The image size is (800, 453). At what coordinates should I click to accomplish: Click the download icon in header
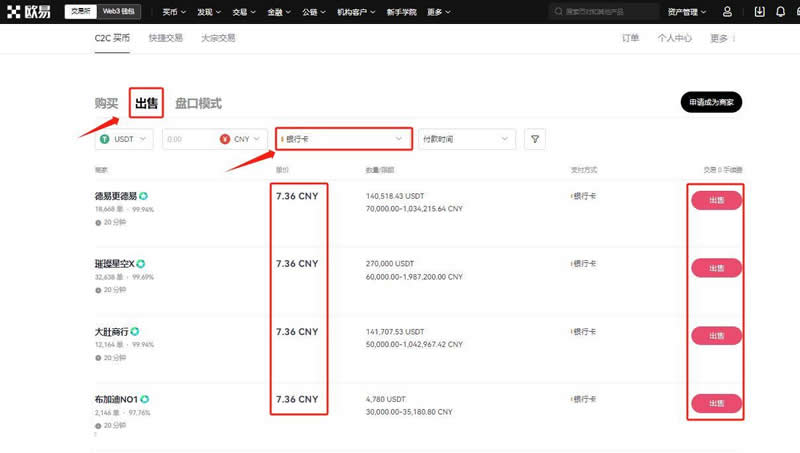point(759,12)
